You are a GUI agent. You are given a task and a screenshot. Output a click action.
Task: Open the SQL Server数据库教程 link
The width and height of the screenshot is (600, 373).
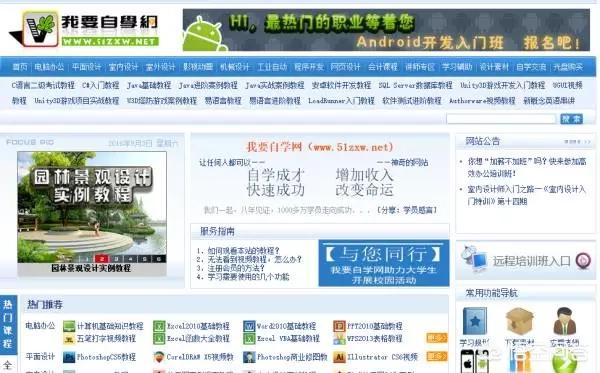coord(416,85)
